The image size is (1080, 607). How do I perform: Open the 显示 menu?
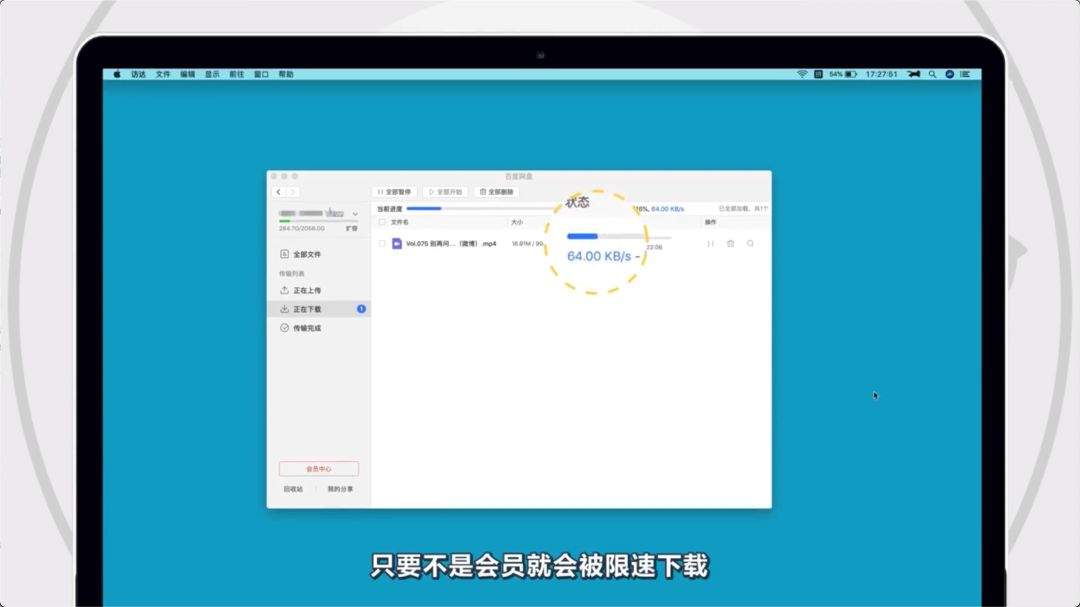[x=212, y=74]
